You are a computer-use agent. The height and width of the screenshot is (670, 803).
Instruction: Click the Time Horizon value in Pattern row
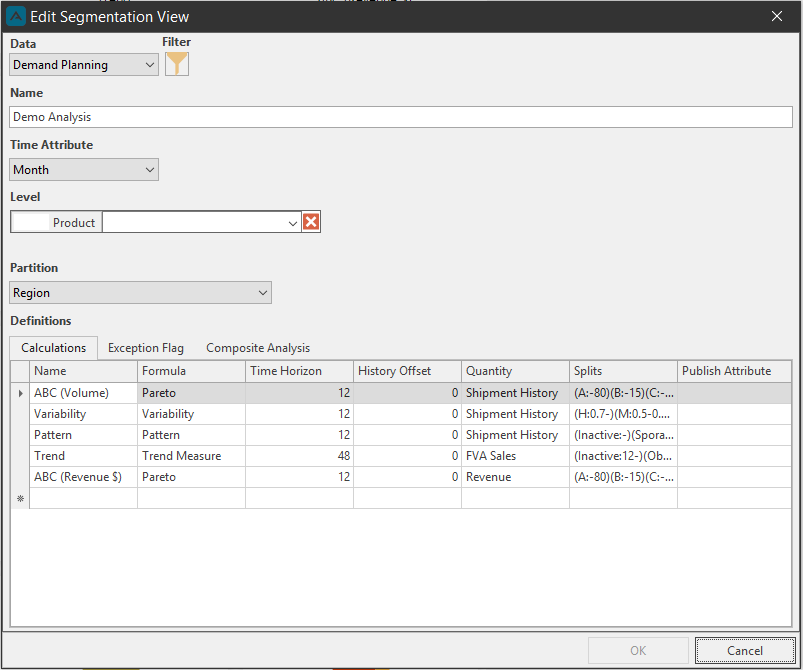point(300,435)
